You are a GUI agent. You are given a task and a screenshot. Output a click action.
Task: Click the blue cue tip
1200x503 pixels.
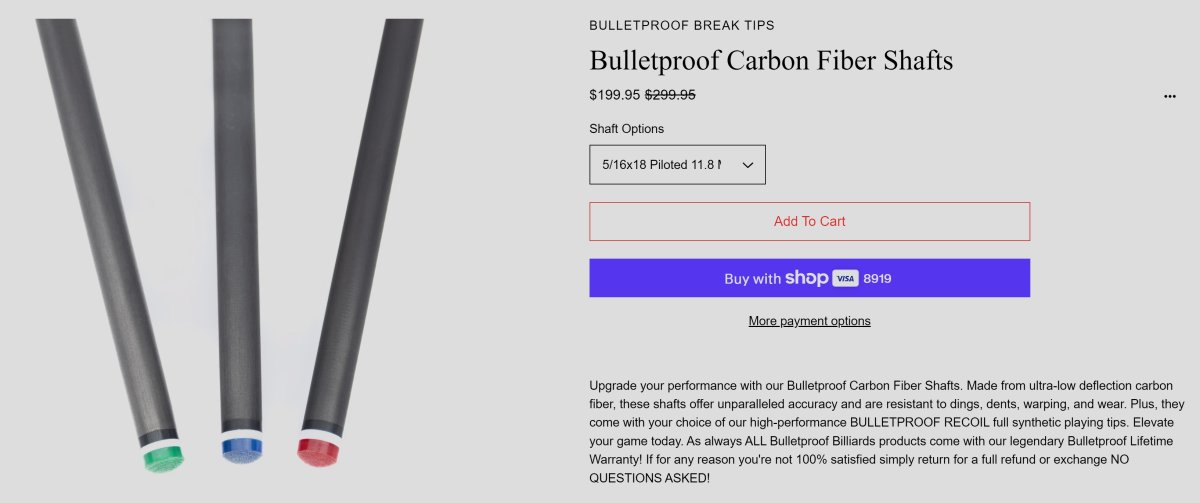[241, 449]
